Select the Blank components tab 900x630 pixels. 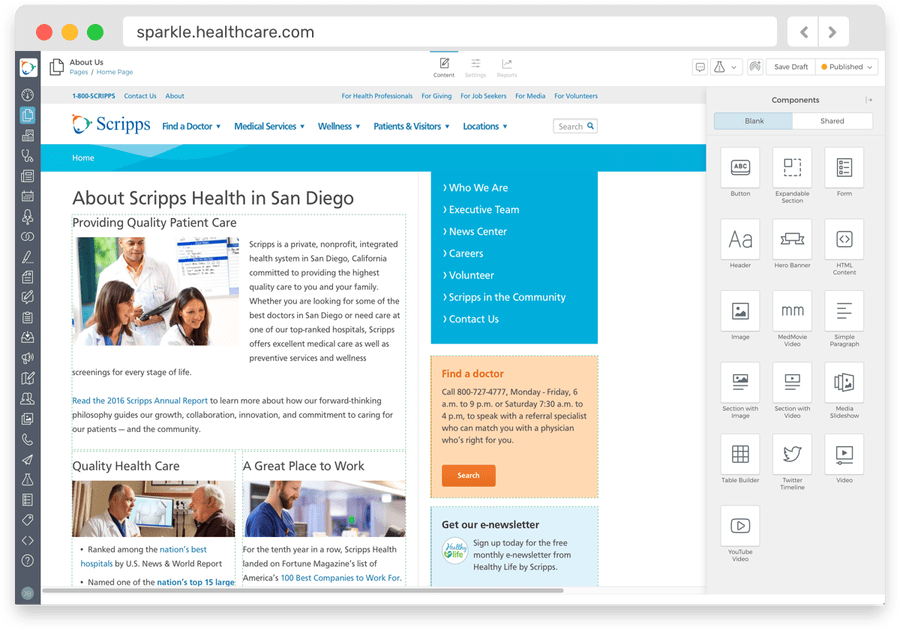coord(754,121)
